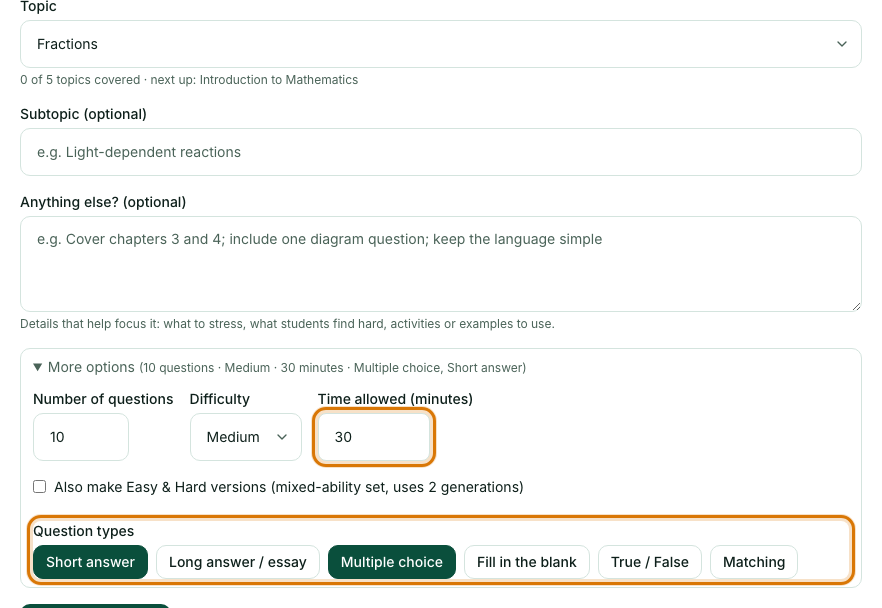
Task: Click the Number of questions field
Action: click(x=81, y=437)
